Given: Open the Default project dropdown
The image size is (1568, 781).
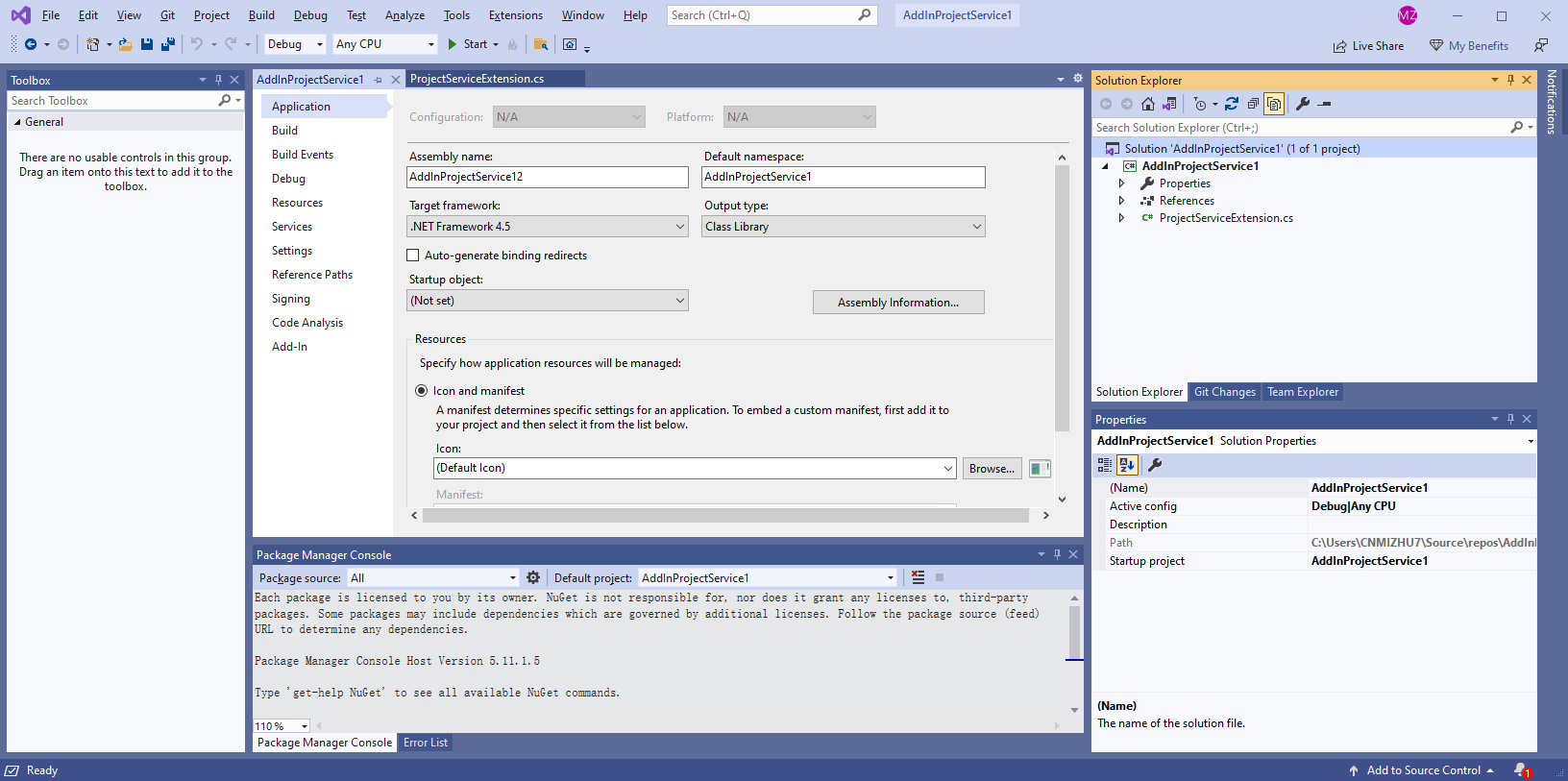Looking at the screenshot, I should click(x=768, y=578).
